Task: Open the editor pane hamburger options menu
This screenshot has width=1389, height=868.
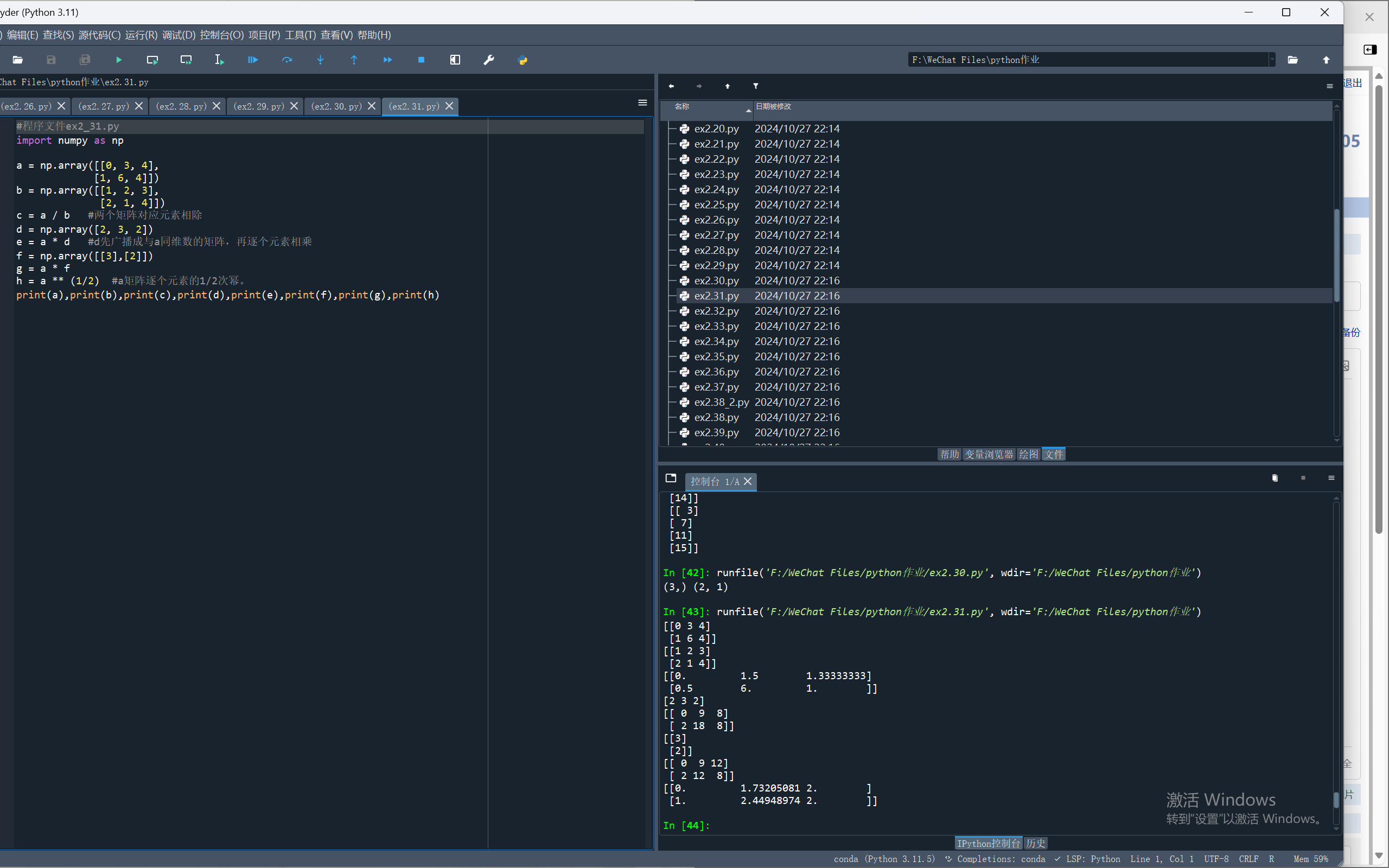Action: (642, 103)
